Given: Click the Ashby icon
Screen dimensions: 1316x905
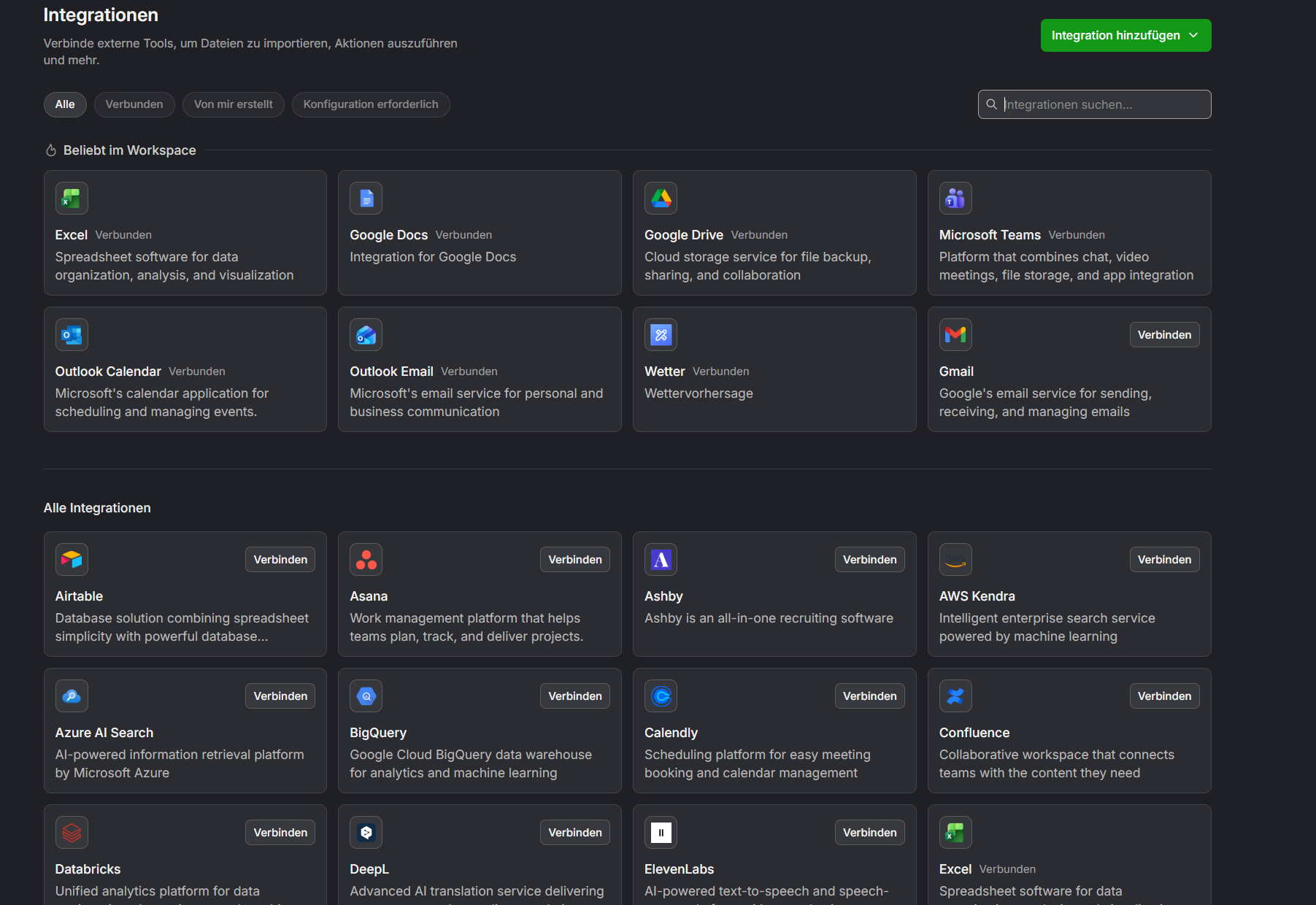Looking at the screenshot, I should point(661,560).
